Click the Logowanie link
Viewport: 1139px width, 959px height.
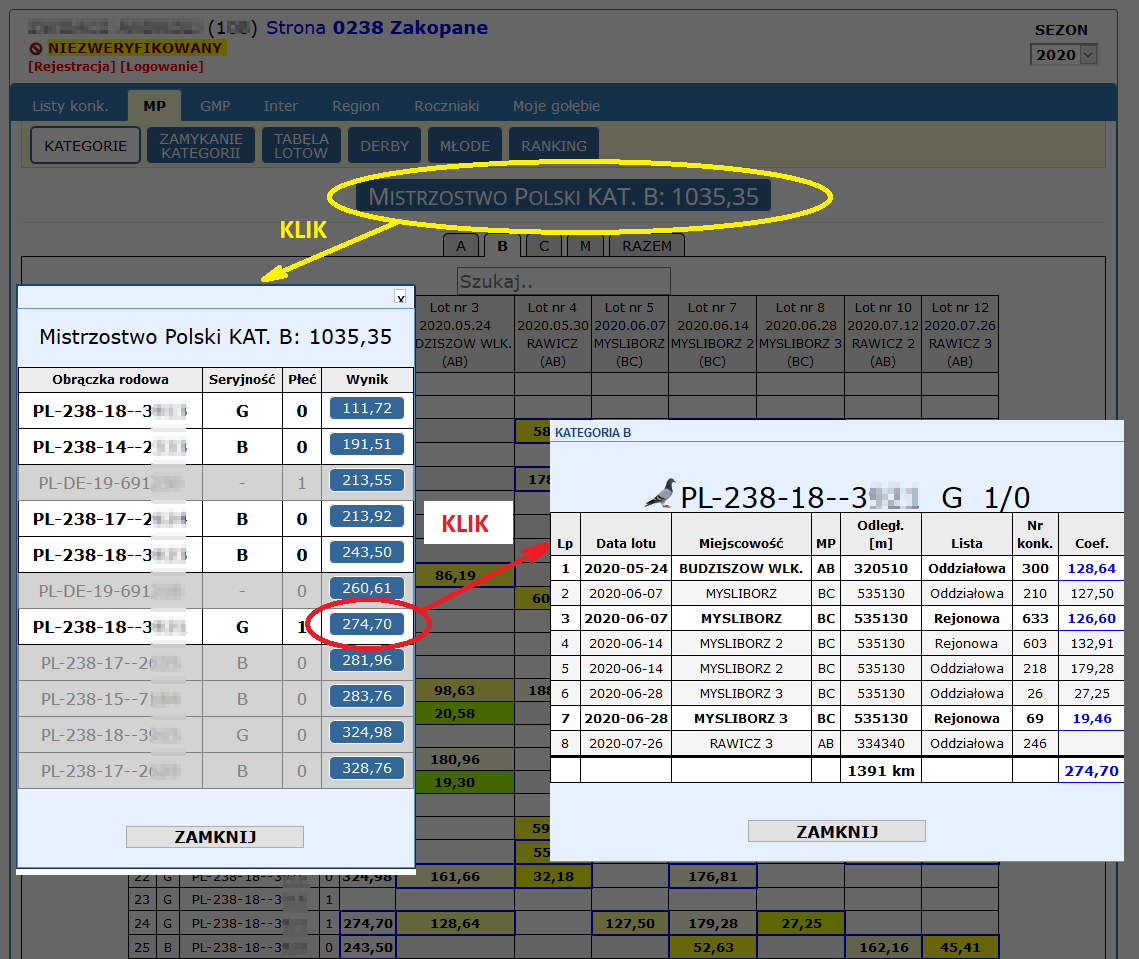point(162,66)
